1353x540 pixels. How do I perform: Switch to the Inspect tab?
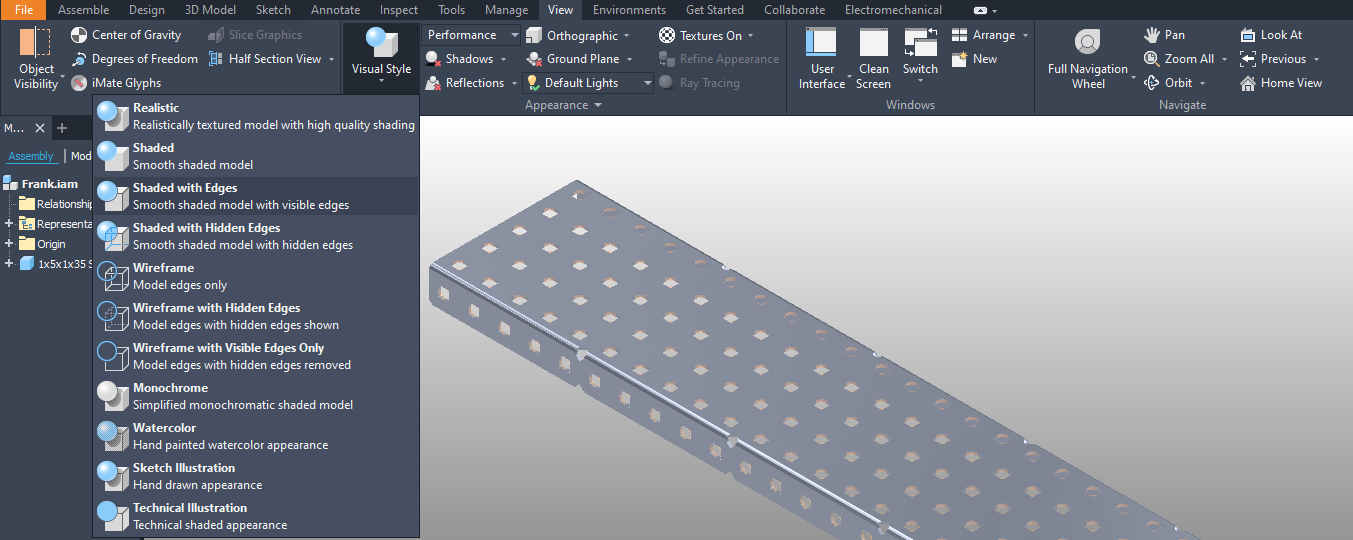point(399,10)
